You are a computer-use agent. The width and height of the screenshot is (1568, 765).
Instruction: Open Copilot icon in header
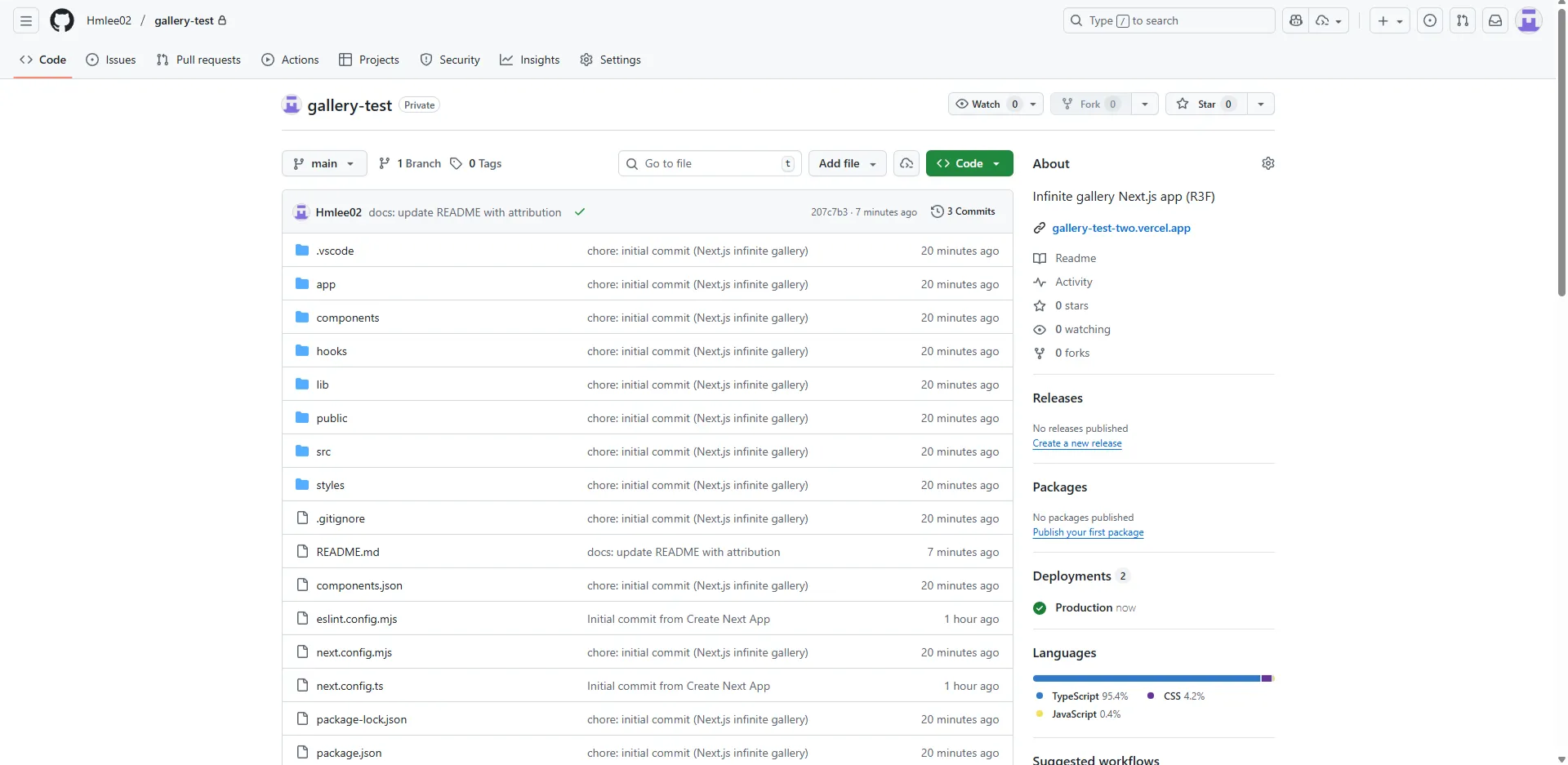pyautogui.click(x=1296, y=20)
